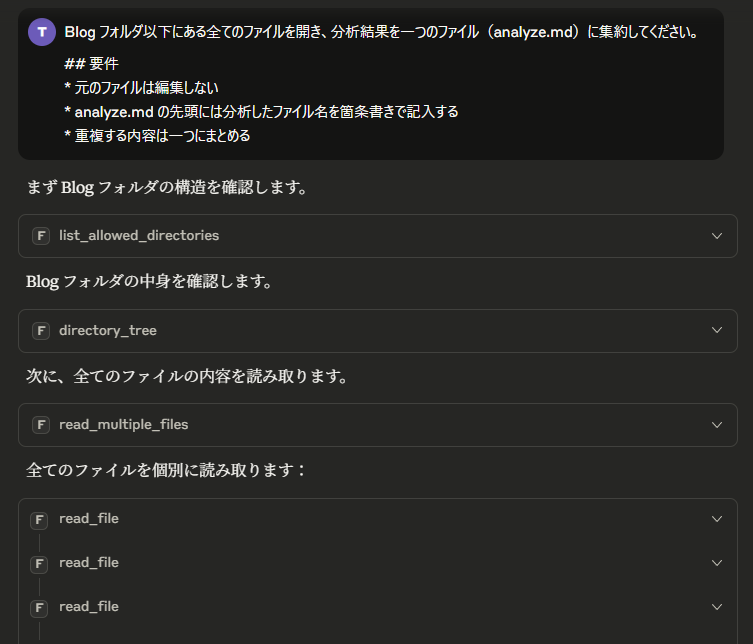This screenshot has height=644, width=753.
Task: Open the first read_file chevron
Action: click(717, 519)
